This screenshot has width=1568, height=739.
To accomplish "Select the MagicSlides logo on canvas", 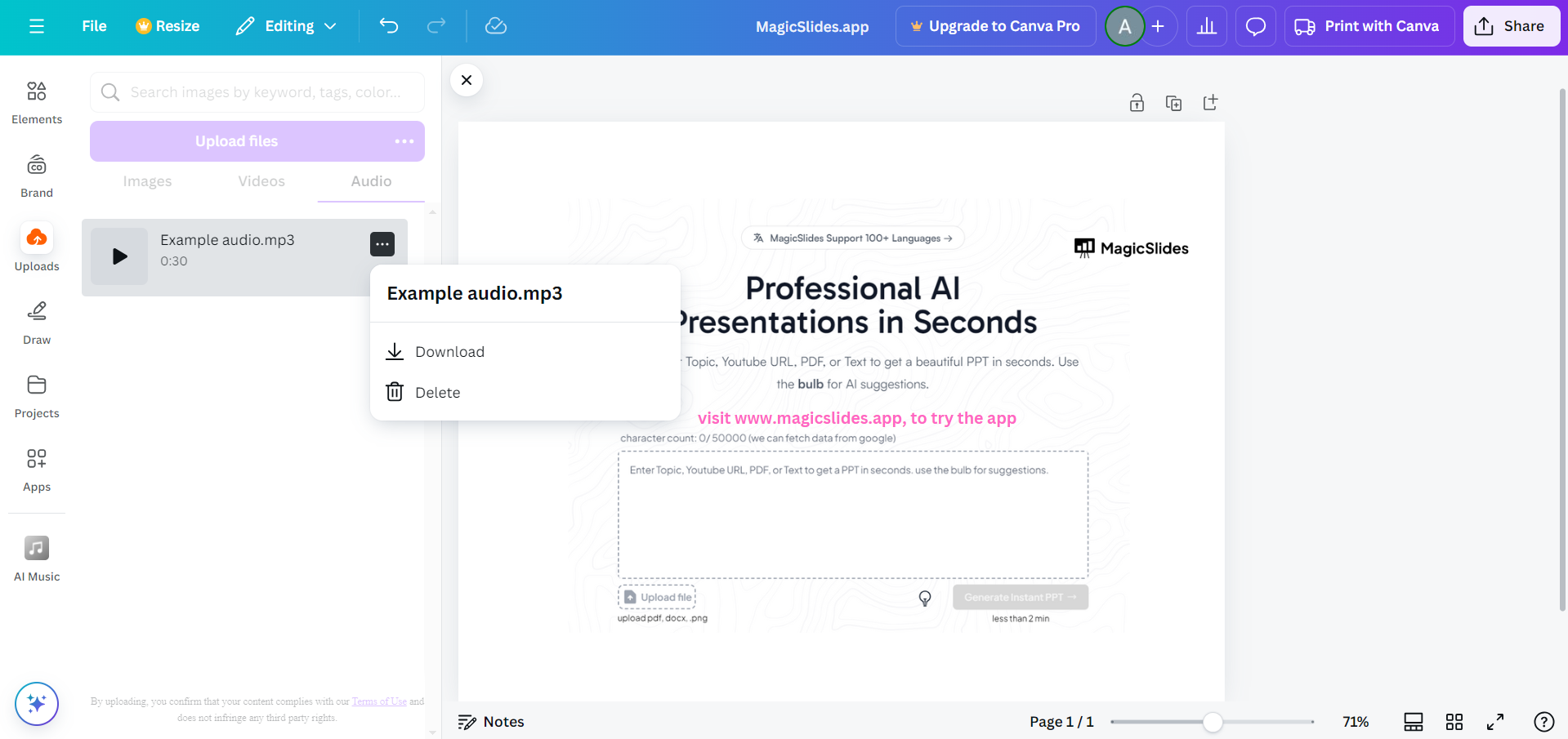I will click(1132, 248).
